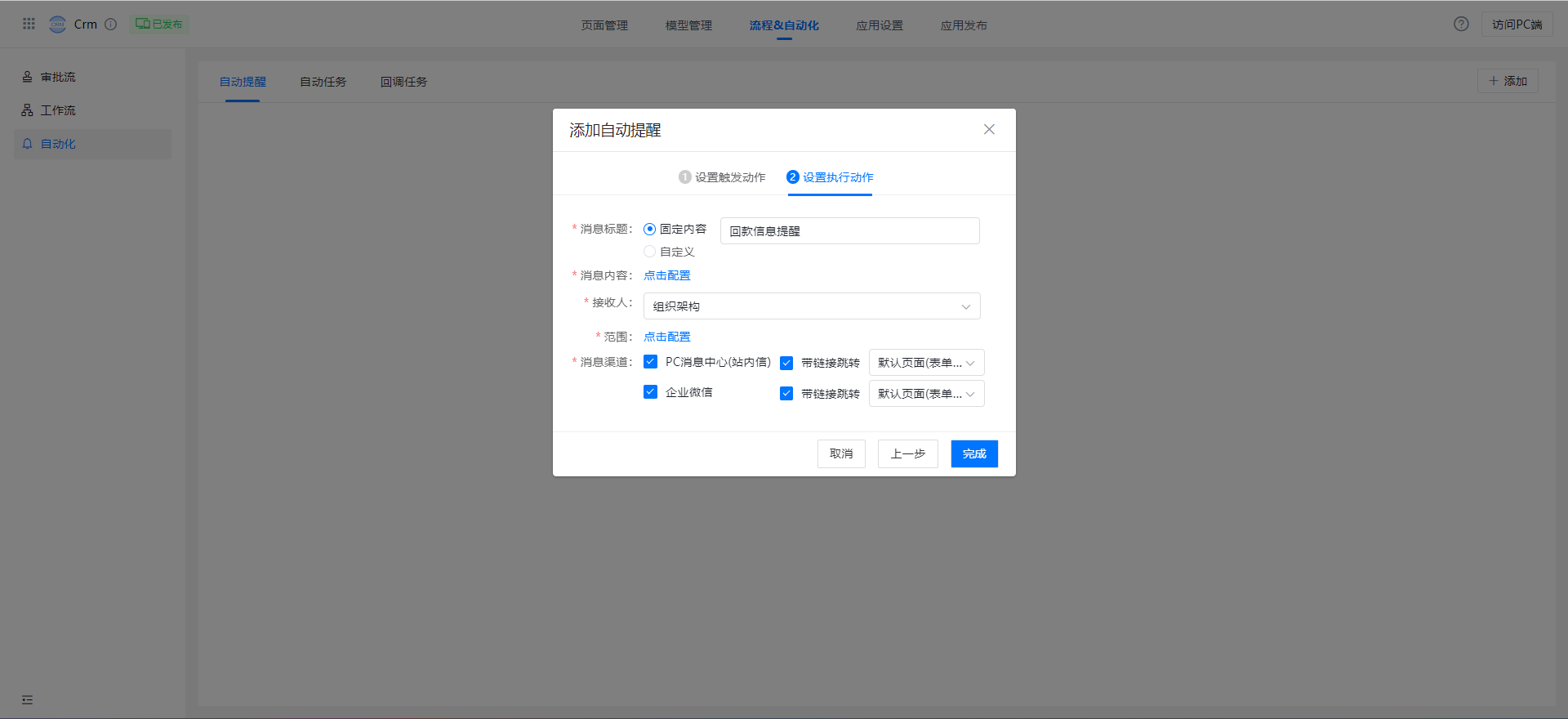Open the help question mark icon
This screenshot has width=1568, height=719.
click(x=1461, y=24)
